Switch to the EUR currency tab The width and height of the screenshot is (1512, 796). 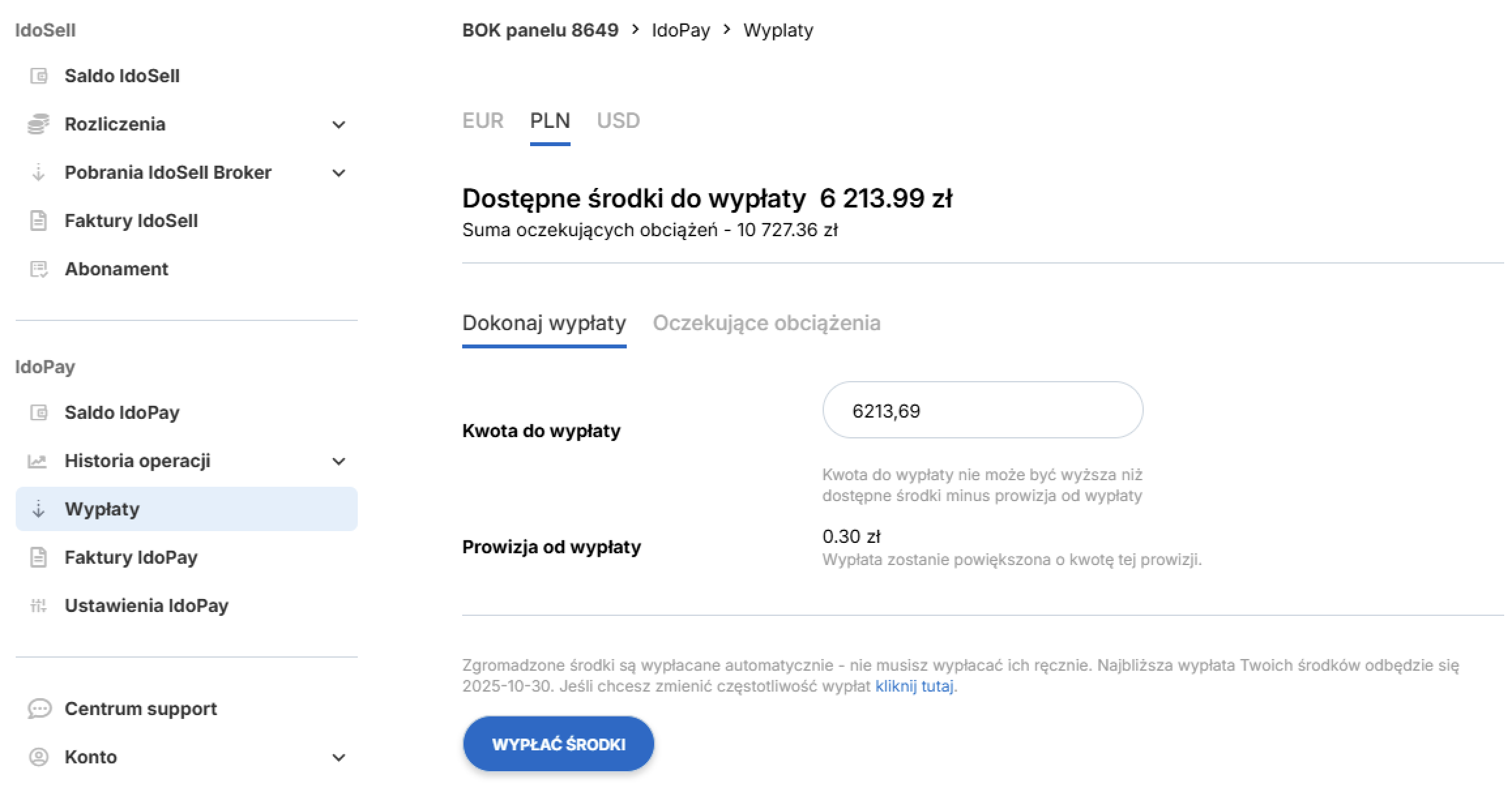tap(482, 121)
